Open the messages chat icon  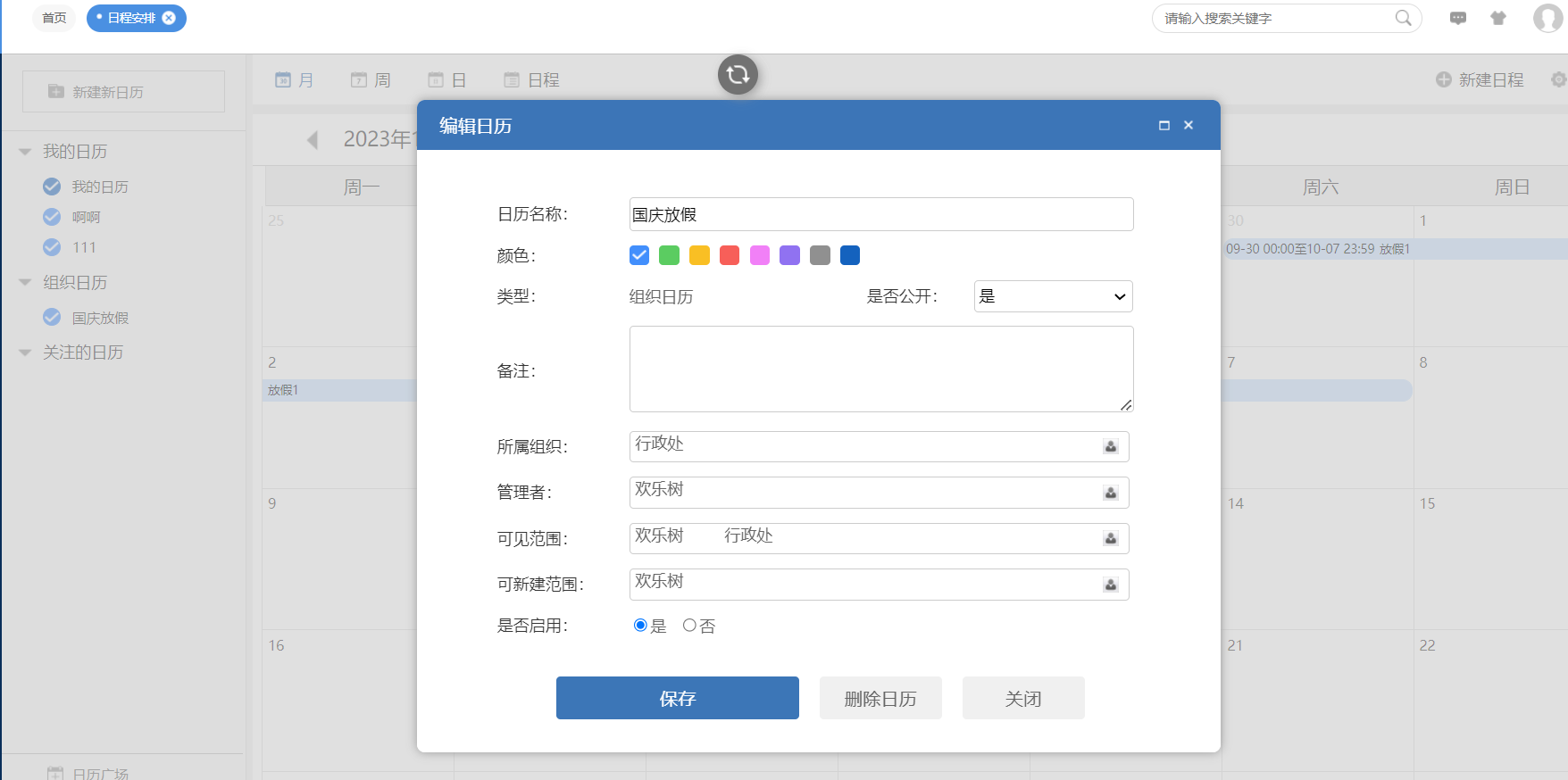click(x=1458, y=18)
